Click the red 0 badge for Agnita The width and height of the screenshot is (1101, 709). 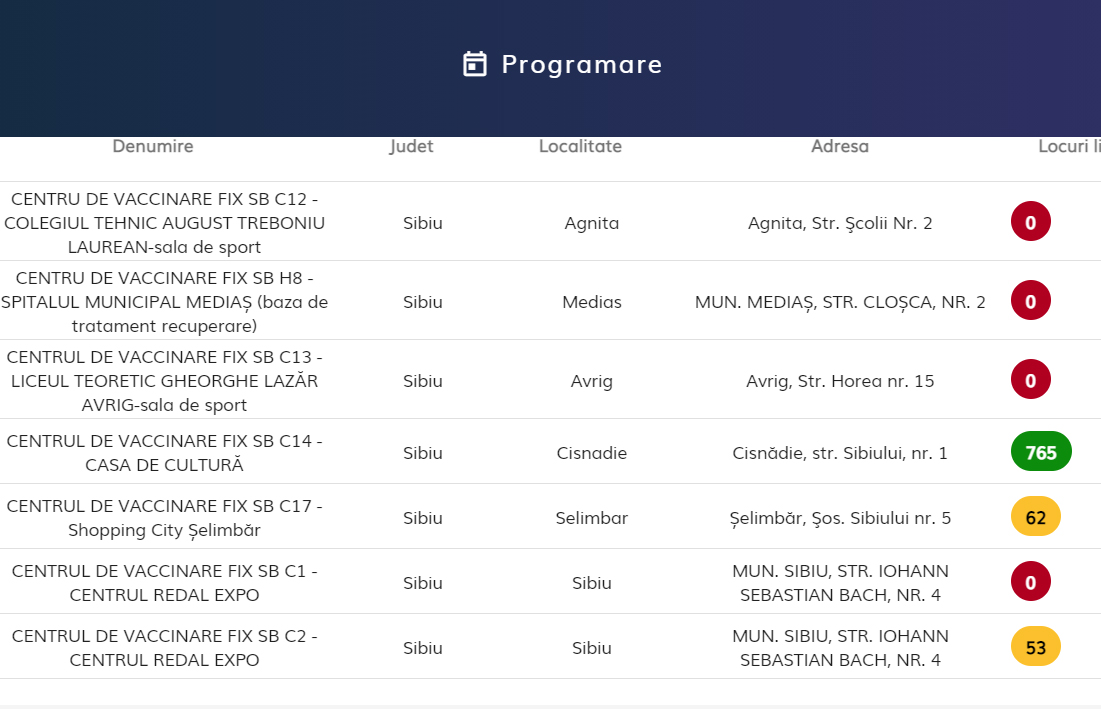1031,222
